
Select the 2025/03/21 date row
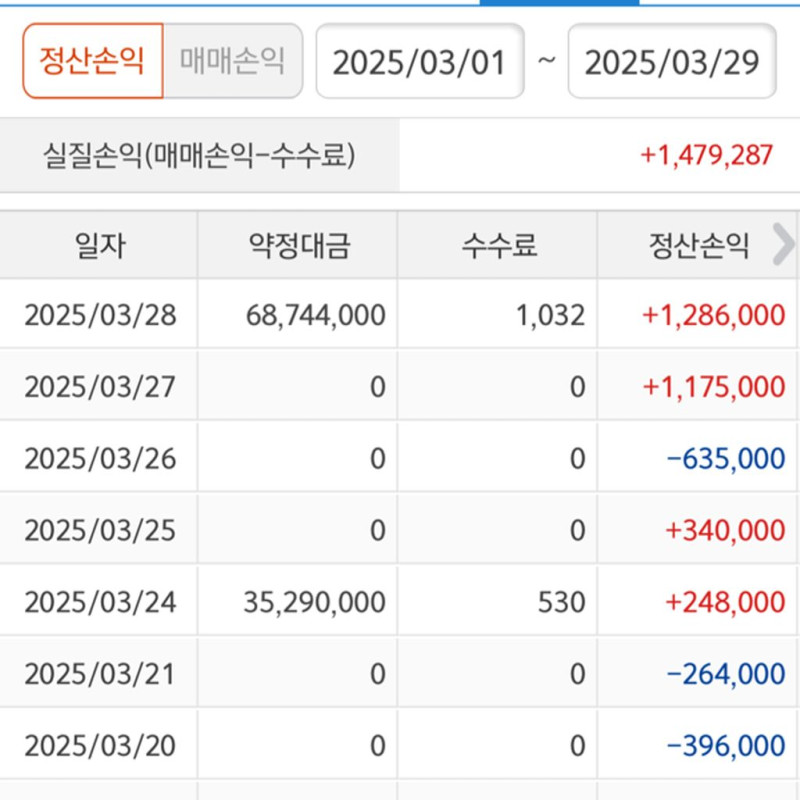[100, 674]
